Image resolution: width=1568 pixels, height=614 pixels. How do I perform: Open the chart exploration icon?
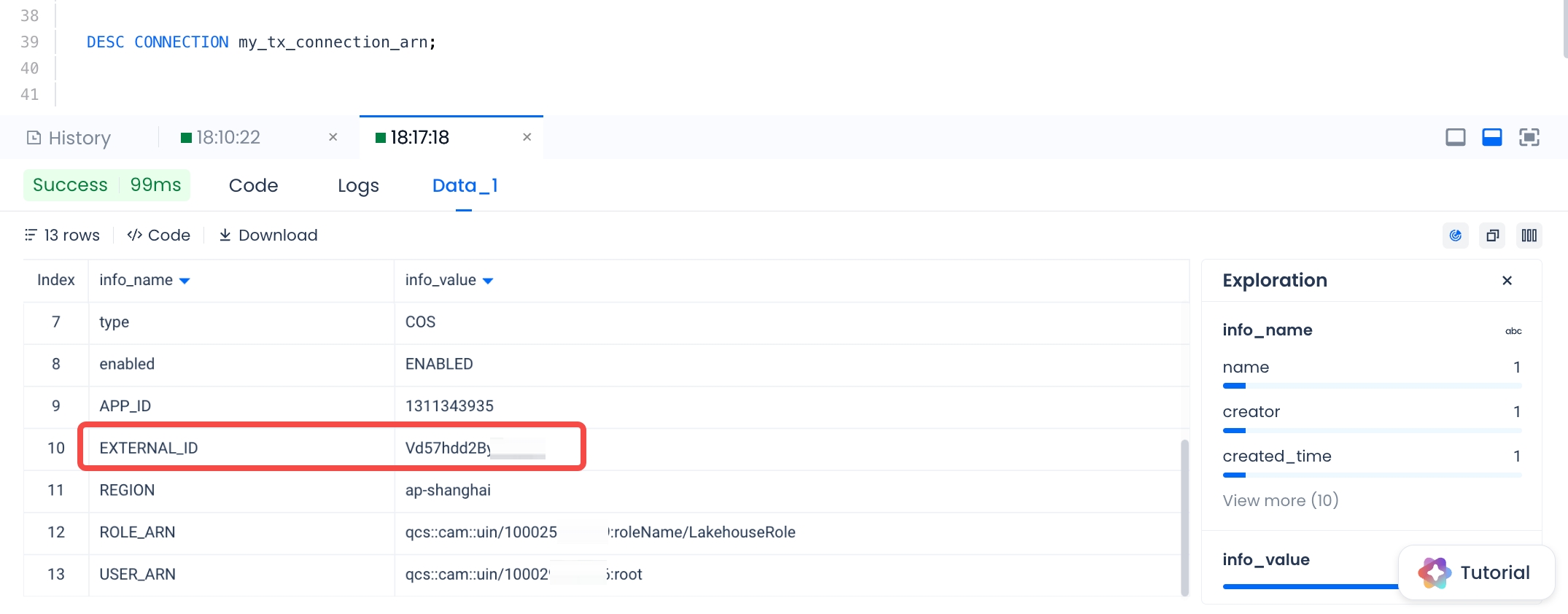coord(1455,236)
